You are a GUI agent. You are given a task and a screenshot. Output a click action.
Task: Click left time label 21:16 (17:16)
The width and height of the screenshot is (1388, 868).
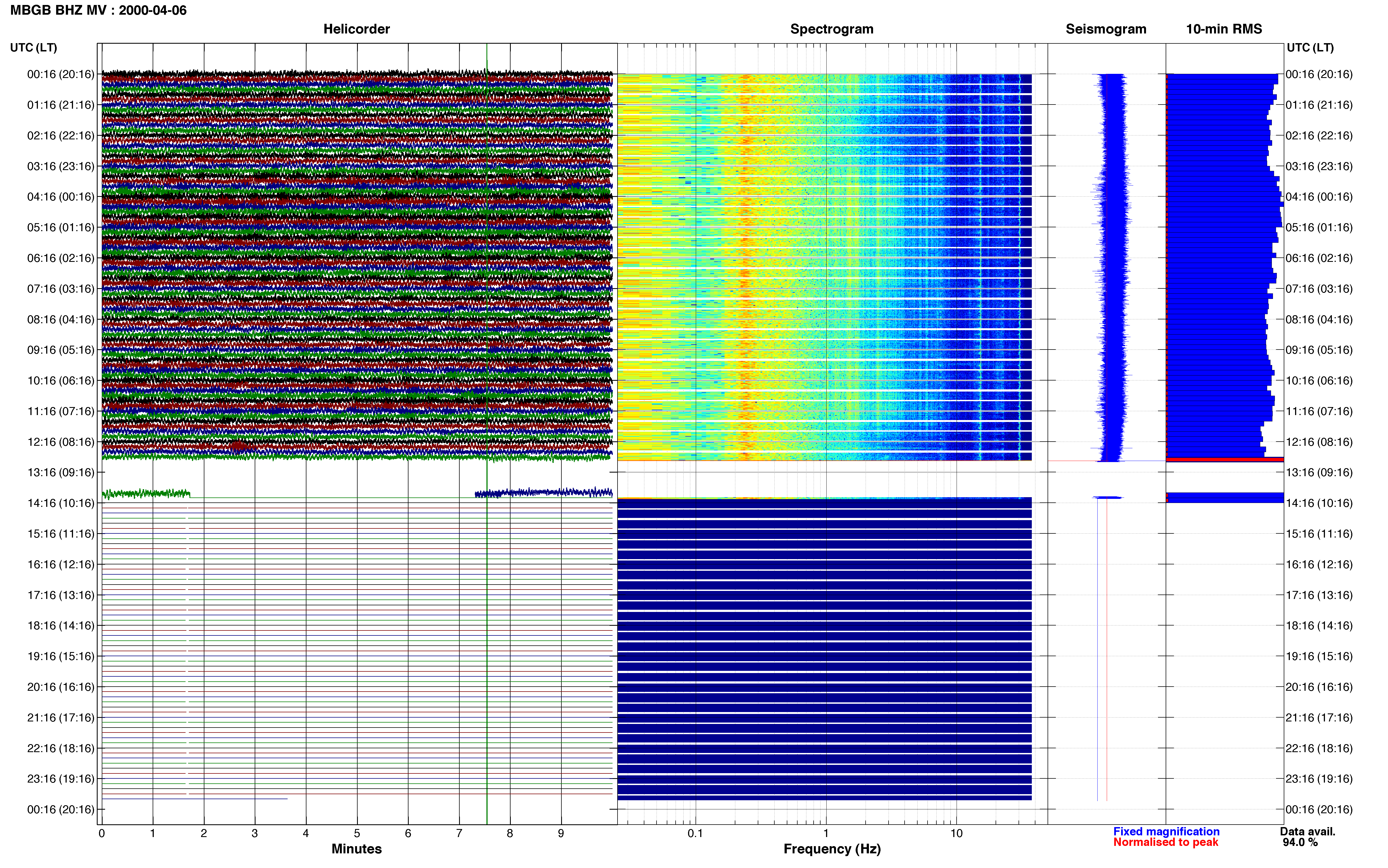click(61, 718)
